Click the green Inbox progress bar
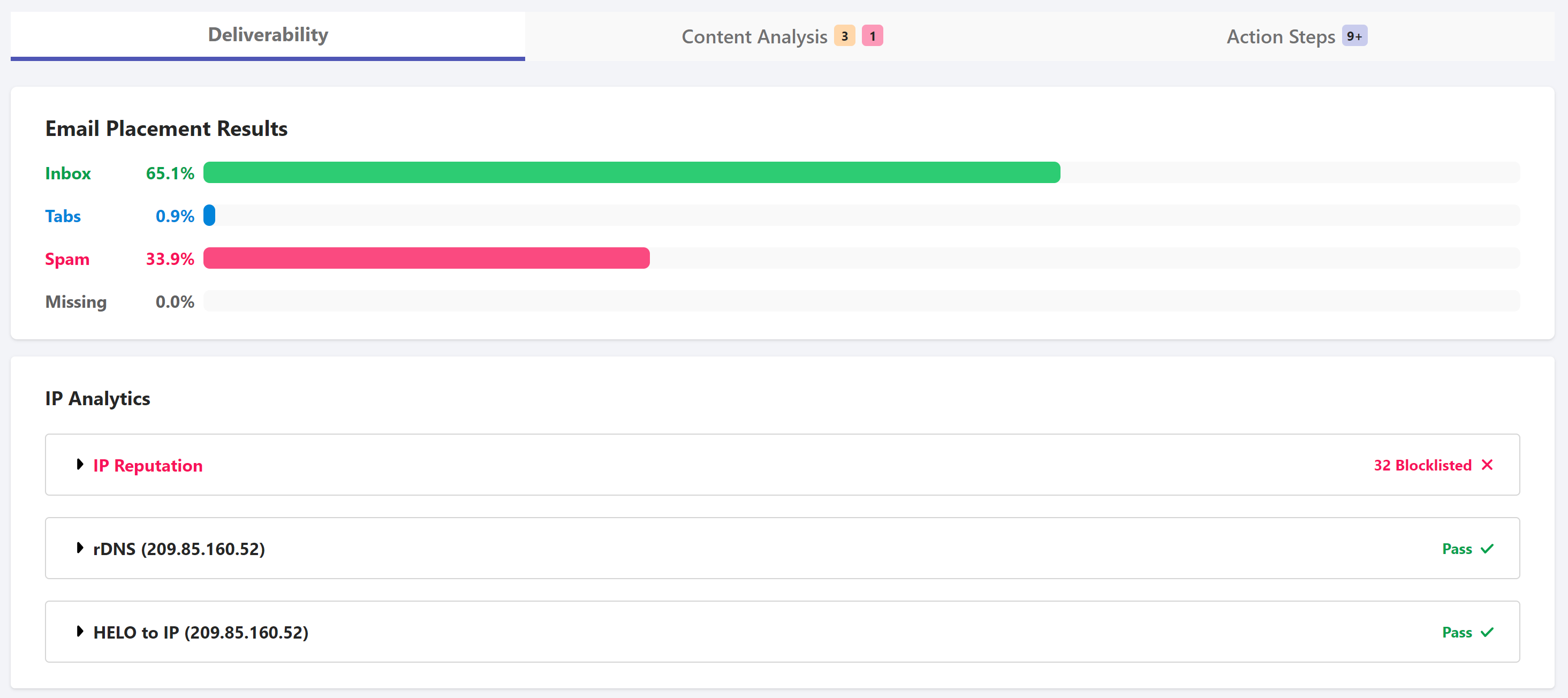Viewport: 1568px width, 698px height. 631,173
